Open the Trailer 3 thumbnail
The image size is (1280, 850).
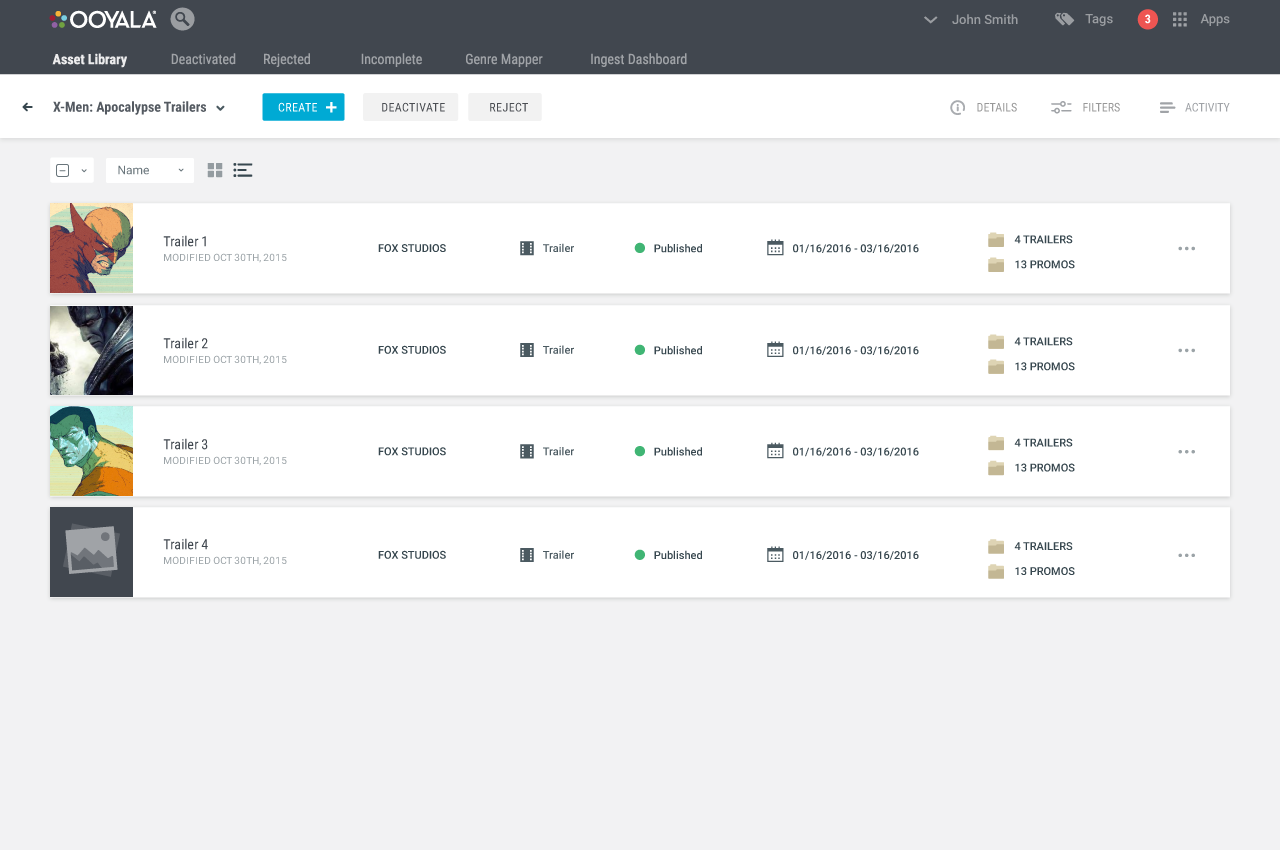[x=91, y=451]
